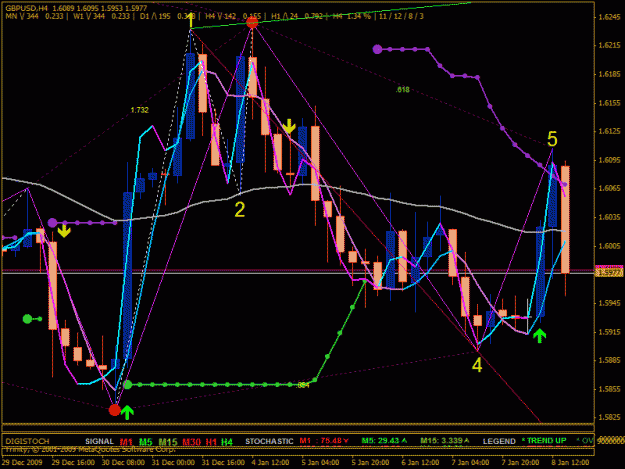
Task: Click the M5: 29.43 stochastic value
Action: click(x=384, y=440)
